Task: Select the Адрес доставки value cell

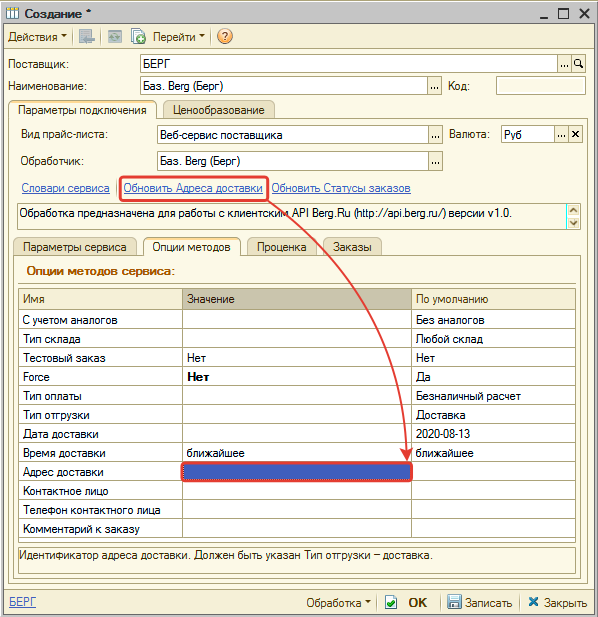Action: [x=297, y=472]
